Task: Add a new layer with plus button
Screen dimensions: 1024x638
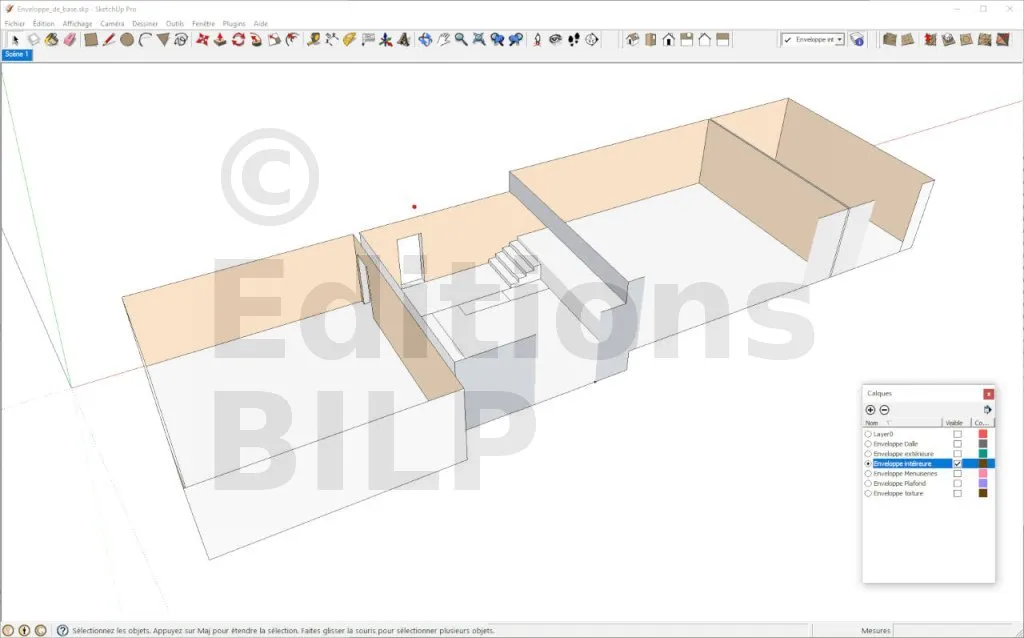Action: click(x=870, y=410)
